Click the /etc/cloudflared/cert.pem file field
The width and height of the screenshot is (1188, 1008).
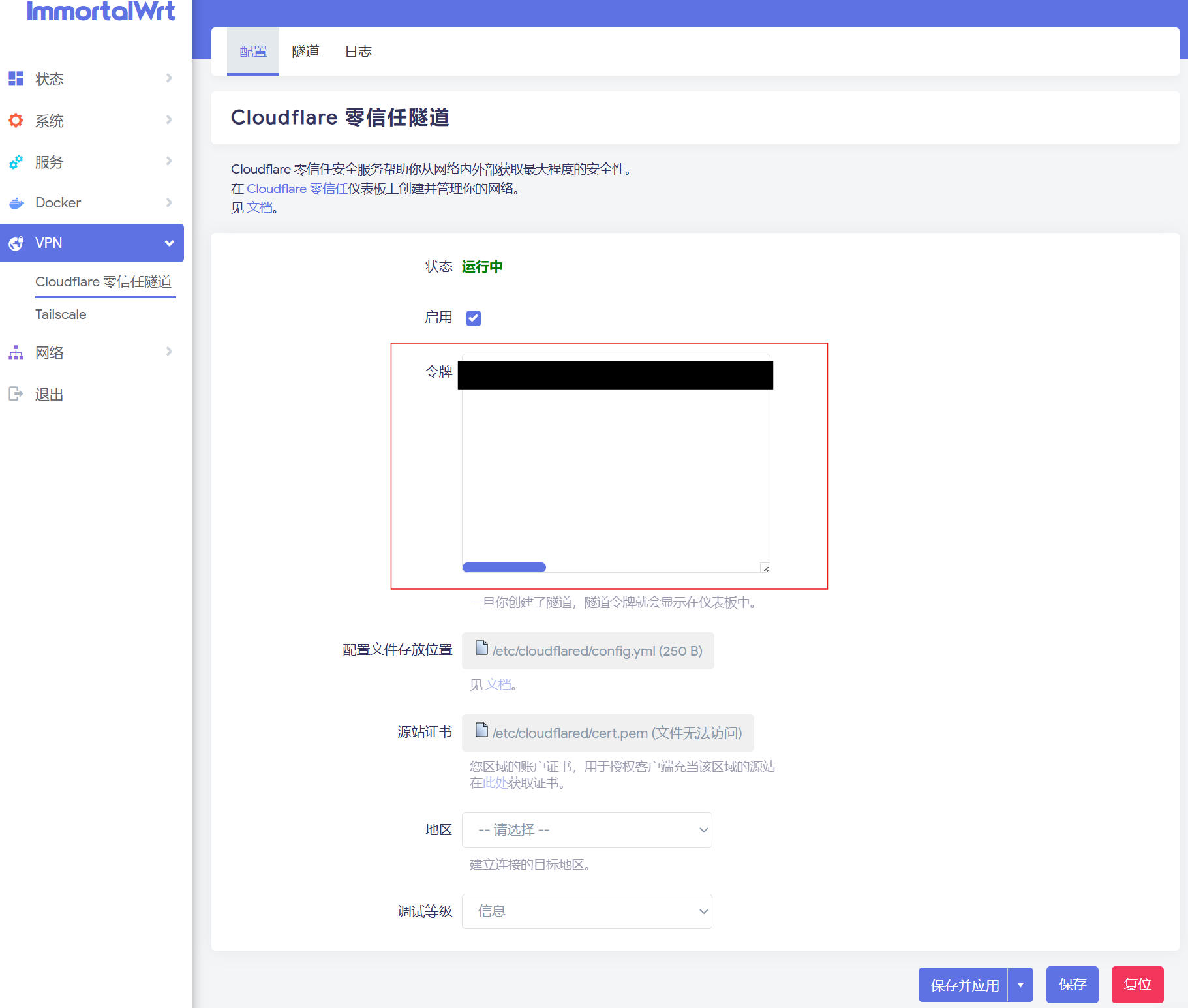(x=608, y=733)
